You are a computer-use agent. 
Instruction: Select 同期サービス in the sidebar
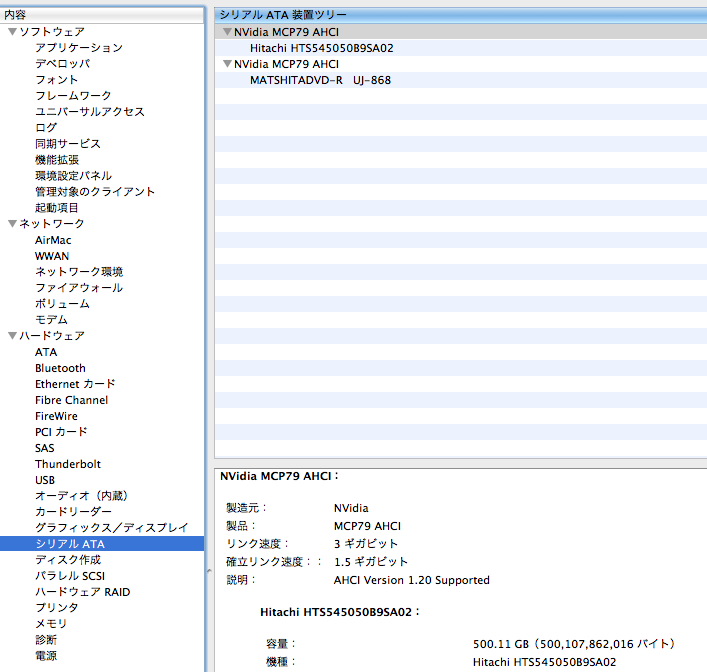68,144
